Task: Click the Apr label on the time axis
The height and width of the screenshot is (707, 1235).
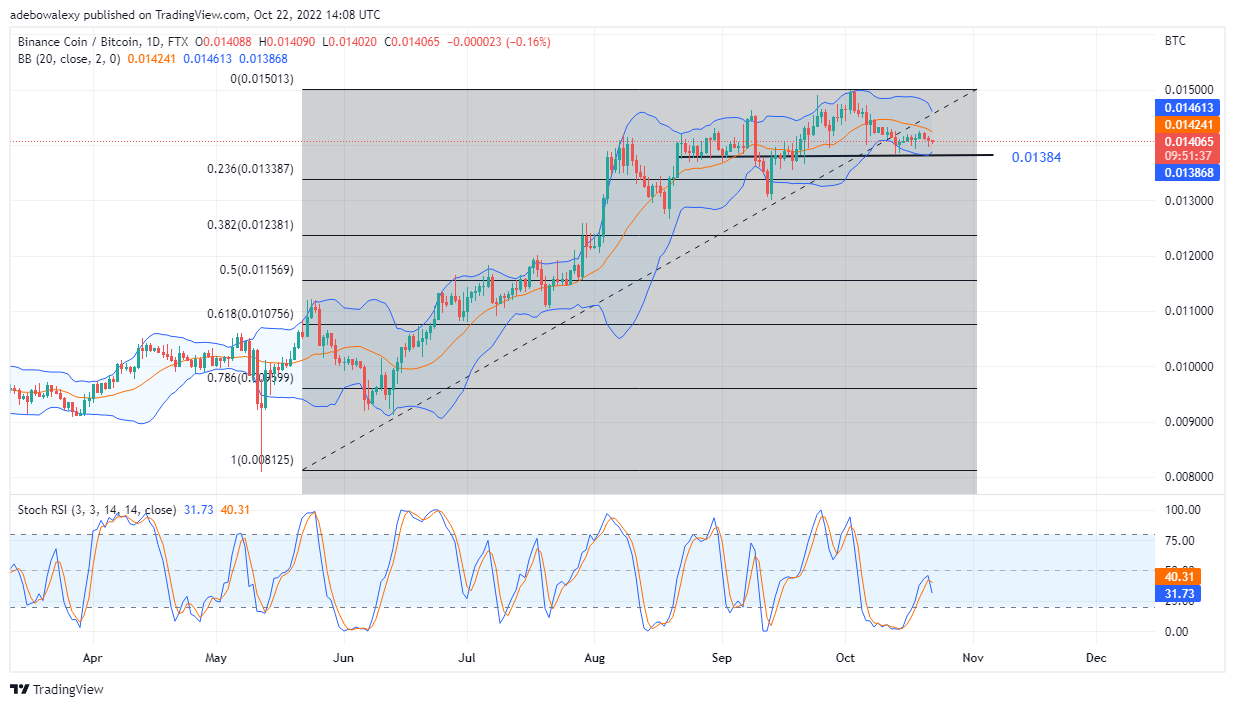Action: point(93,658)
